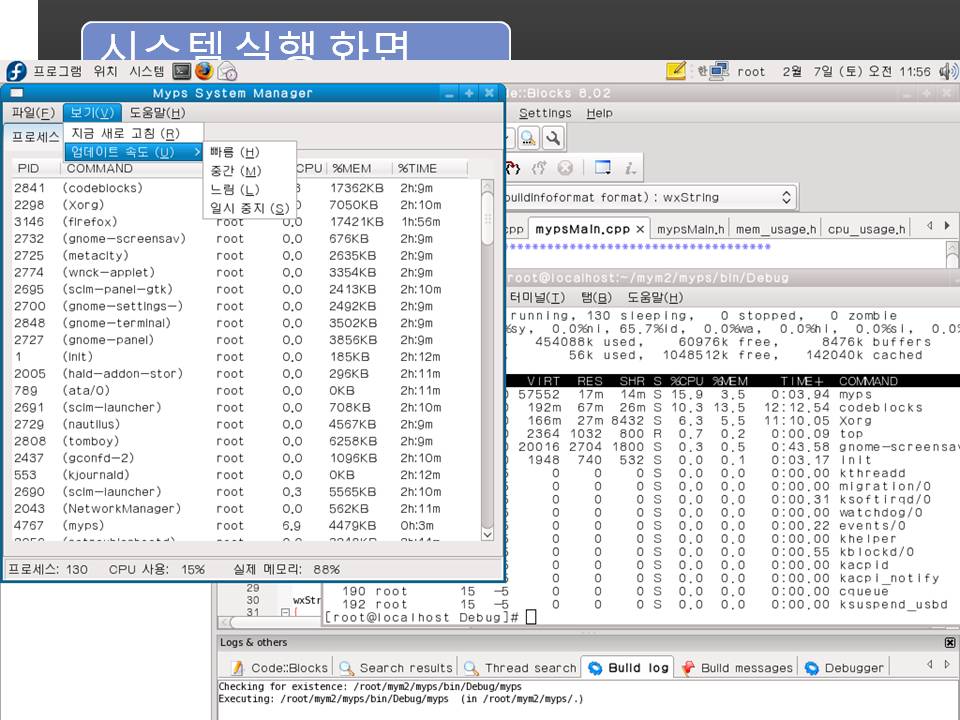Sort process list by %MEM column
This screenshot has width=960, height=720.
point(360,168)
